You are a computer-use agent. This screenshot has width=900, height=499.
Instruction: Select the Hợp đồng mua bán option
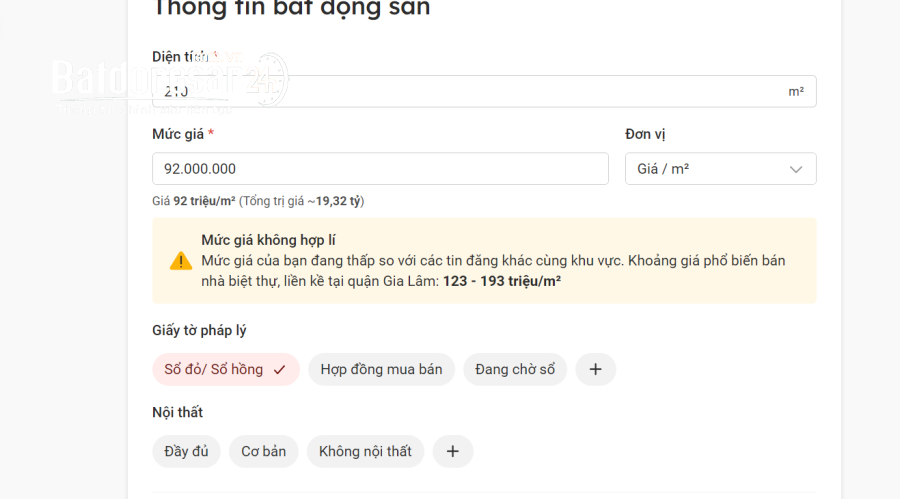381,369
